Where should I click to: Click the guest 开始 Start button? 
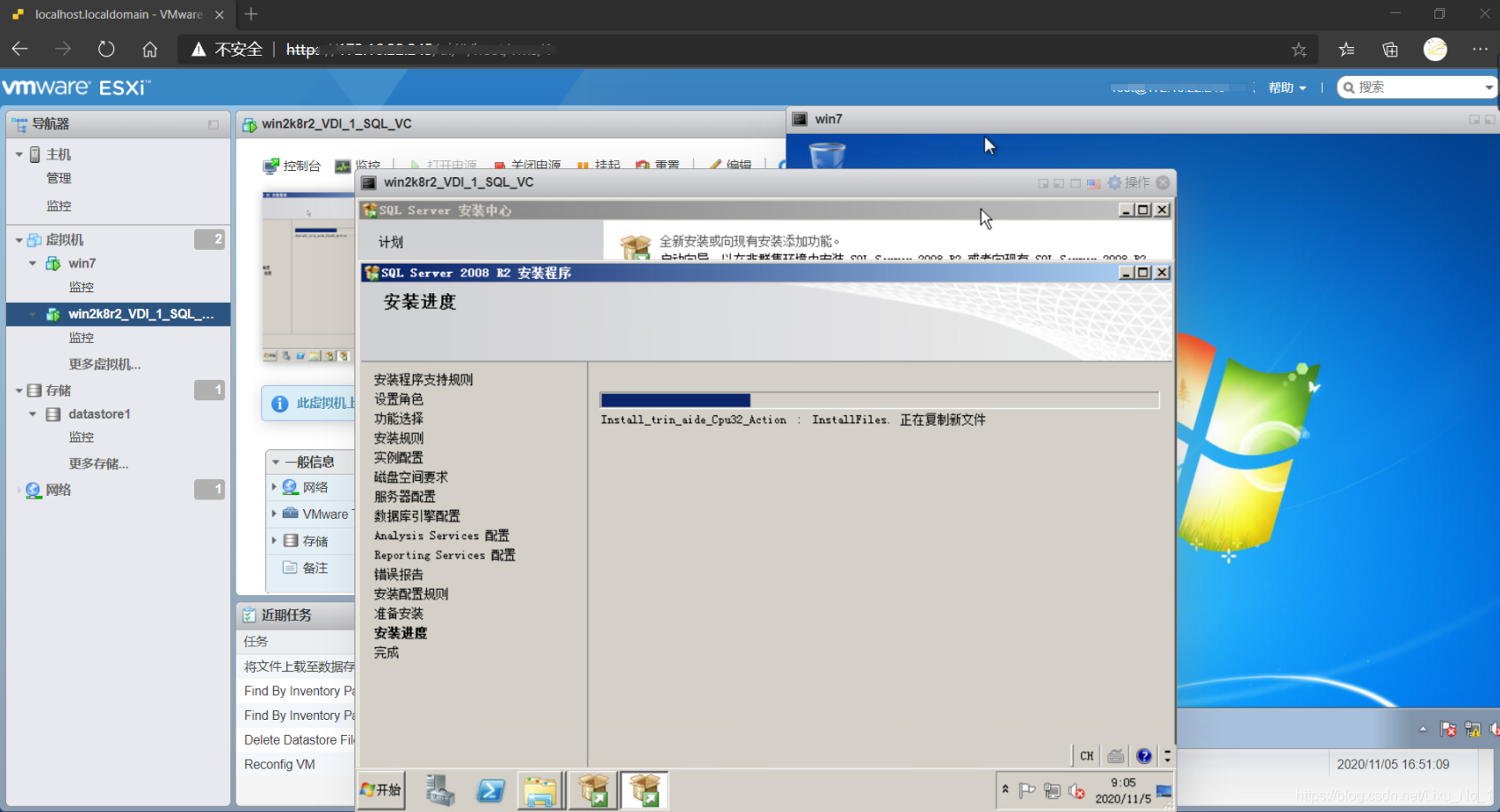coord(382,790)
